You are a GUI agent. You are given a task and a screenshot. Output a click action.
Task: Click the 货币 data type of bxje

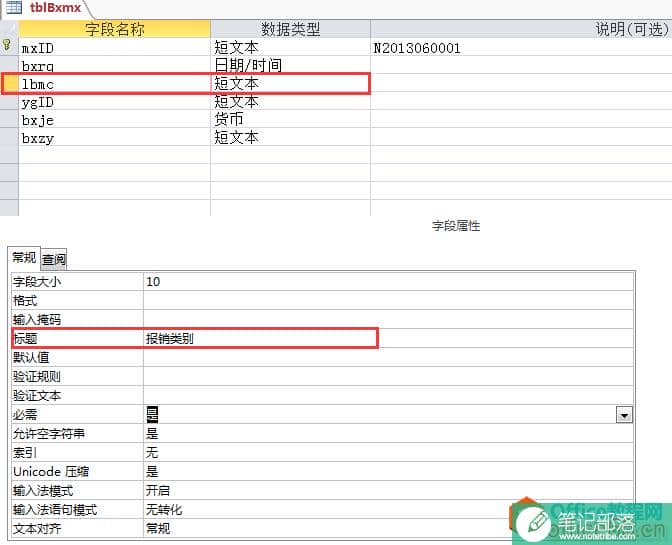click(290, 120)
